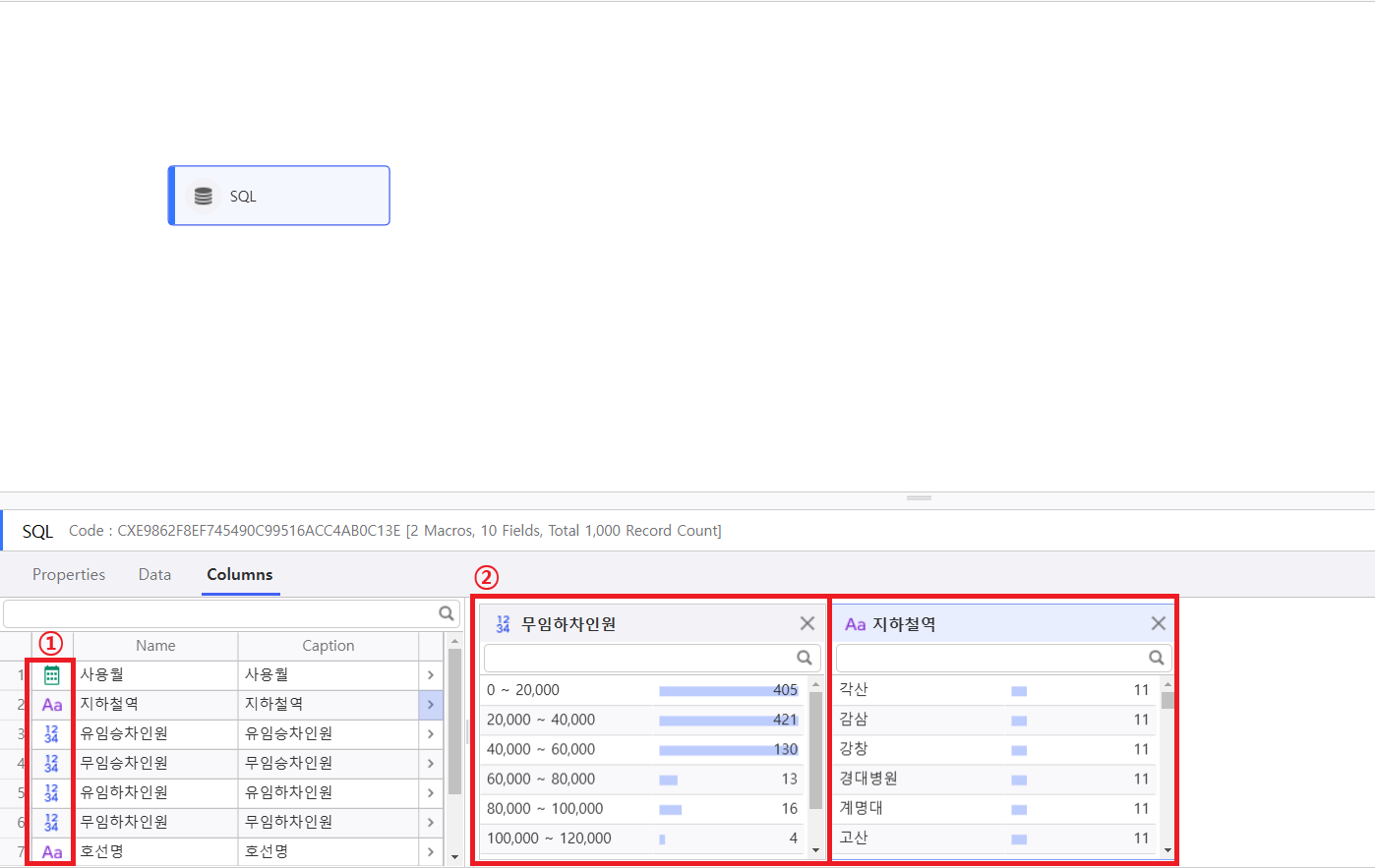This screenshot has height=868, width=1375.
Task: Click the text type icon for 호선명 row
Action: [x=52, y=852]
